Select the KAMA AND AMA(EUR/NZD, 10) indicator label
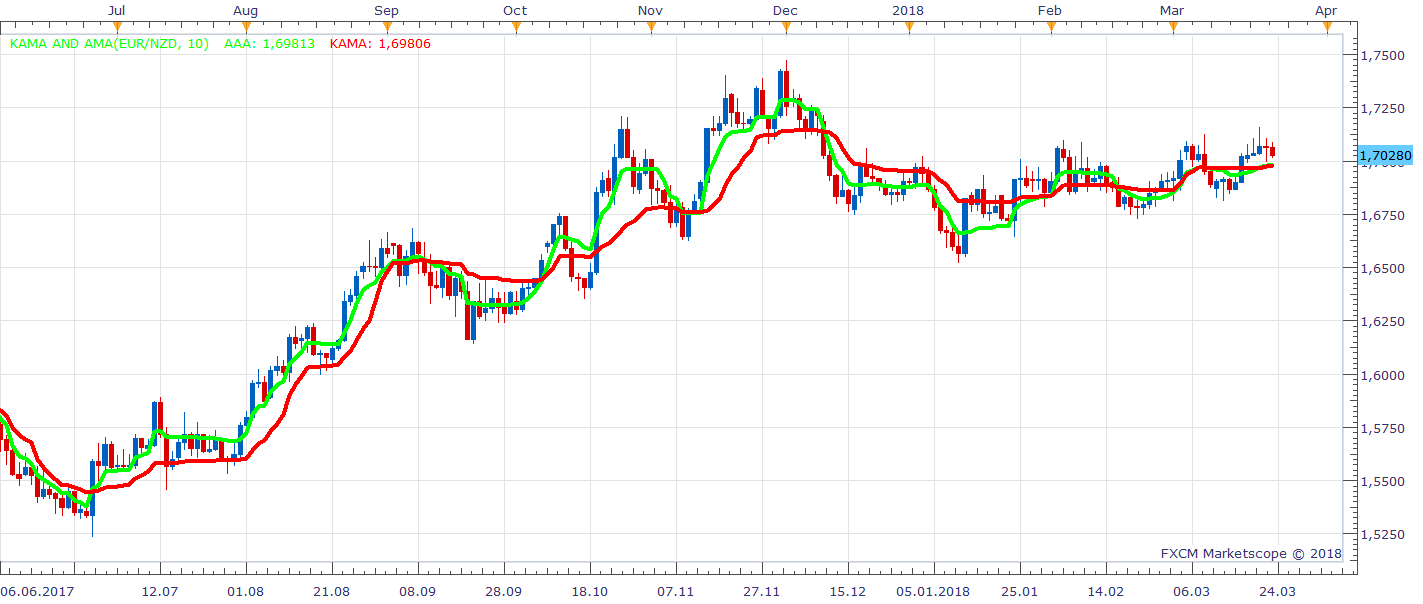 point(109,44)
